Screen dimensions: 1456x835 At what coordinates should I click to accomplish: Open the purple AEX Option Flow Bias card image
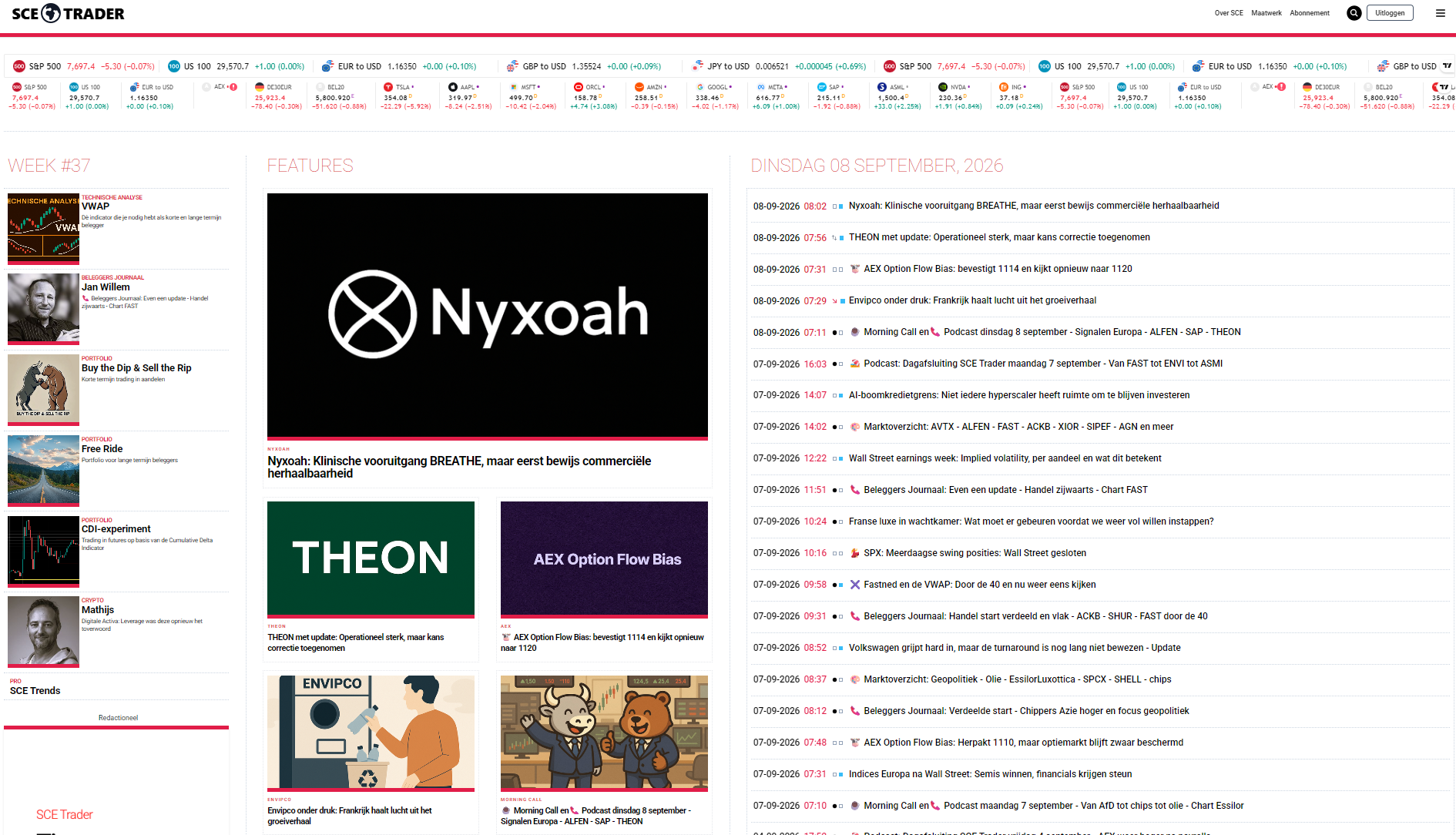pos(604,558)
